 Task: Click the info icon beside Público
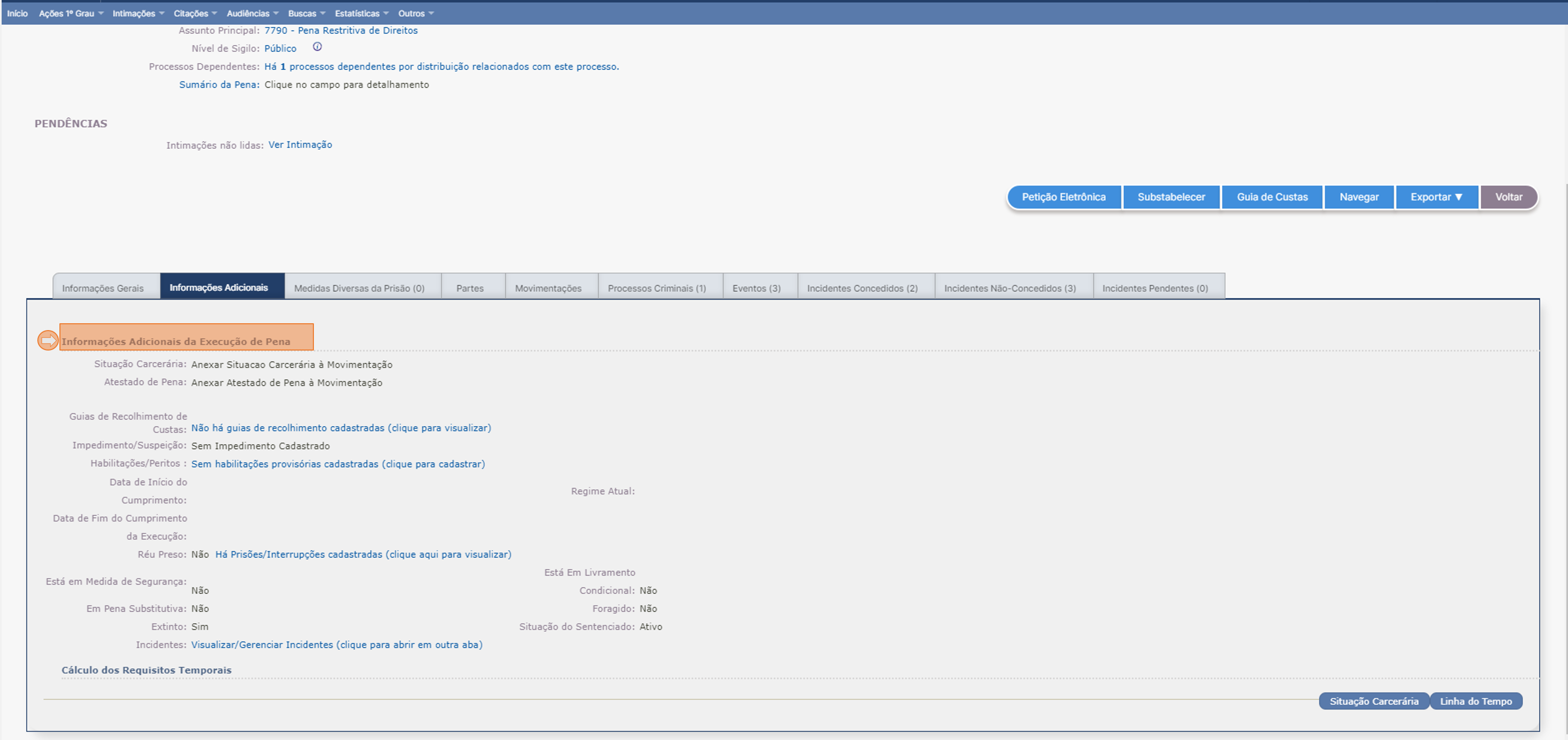point(317,47)
